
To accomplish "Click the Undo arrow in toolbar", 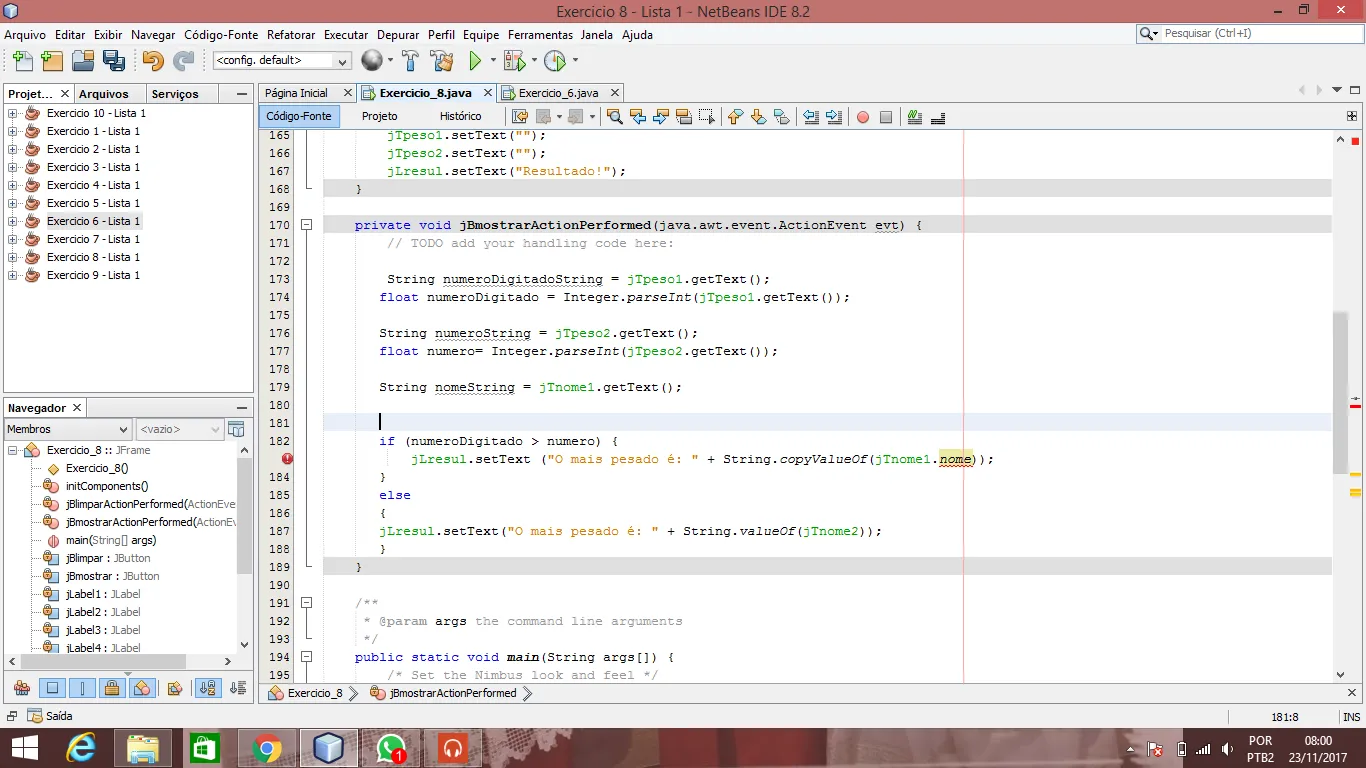I will click(x=152, y=61).
